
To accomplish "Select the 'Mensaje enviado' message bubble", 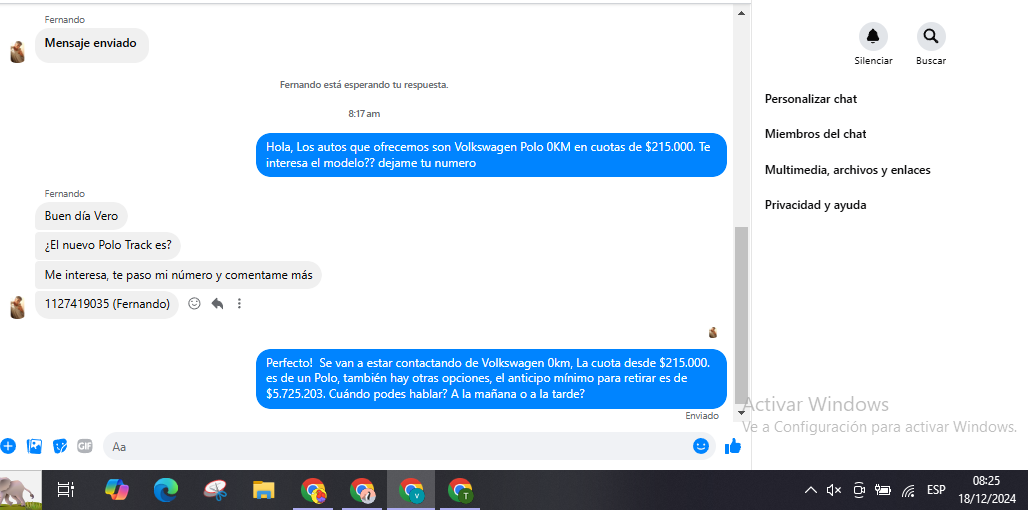I will [x=92, y=45].
